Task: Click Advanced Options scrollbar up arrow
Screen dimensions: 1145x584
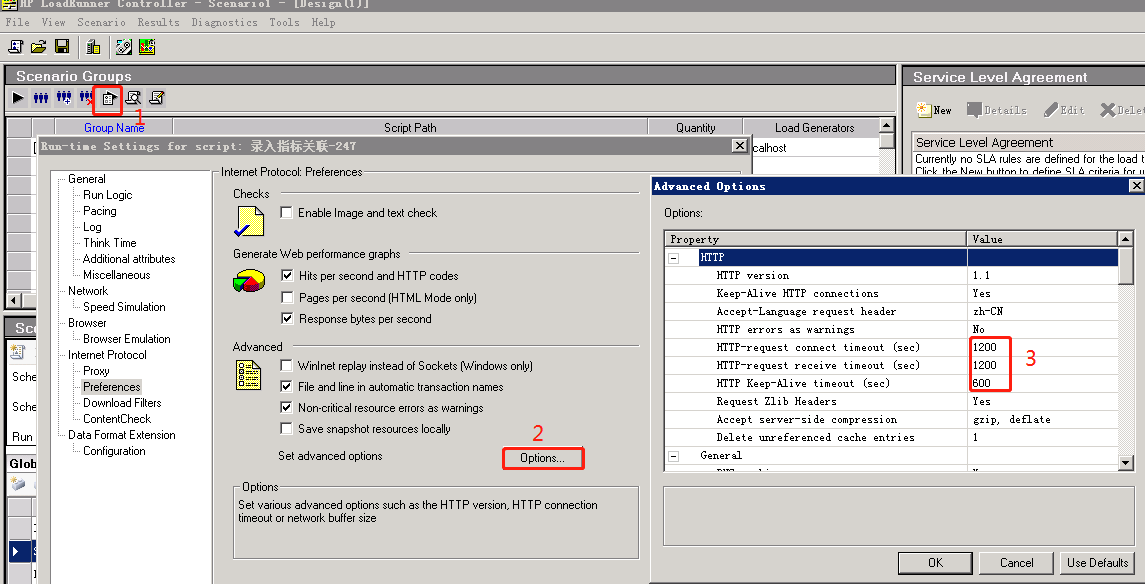Action: point(1125,239)
